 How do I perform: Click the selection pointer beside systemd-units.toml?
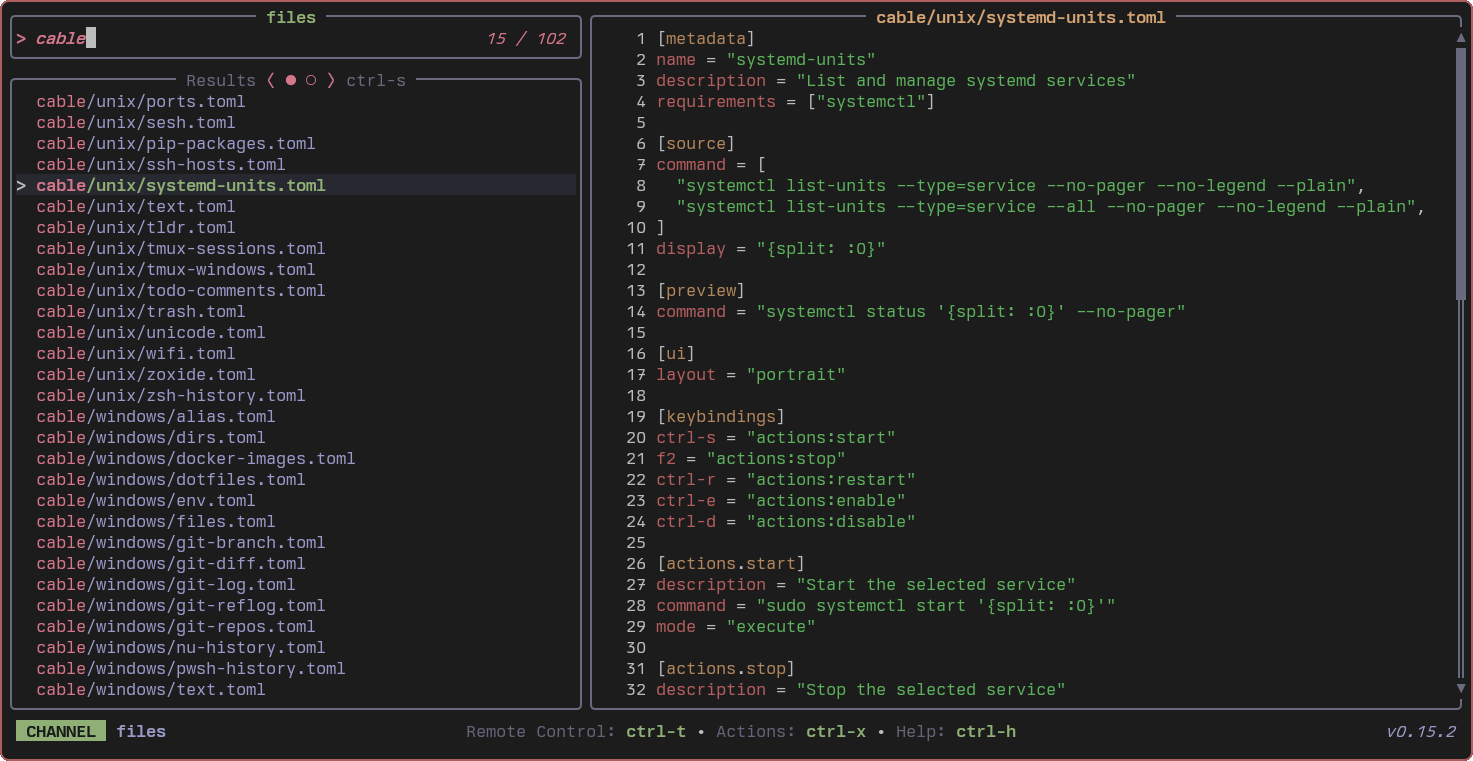click(21, 186)
